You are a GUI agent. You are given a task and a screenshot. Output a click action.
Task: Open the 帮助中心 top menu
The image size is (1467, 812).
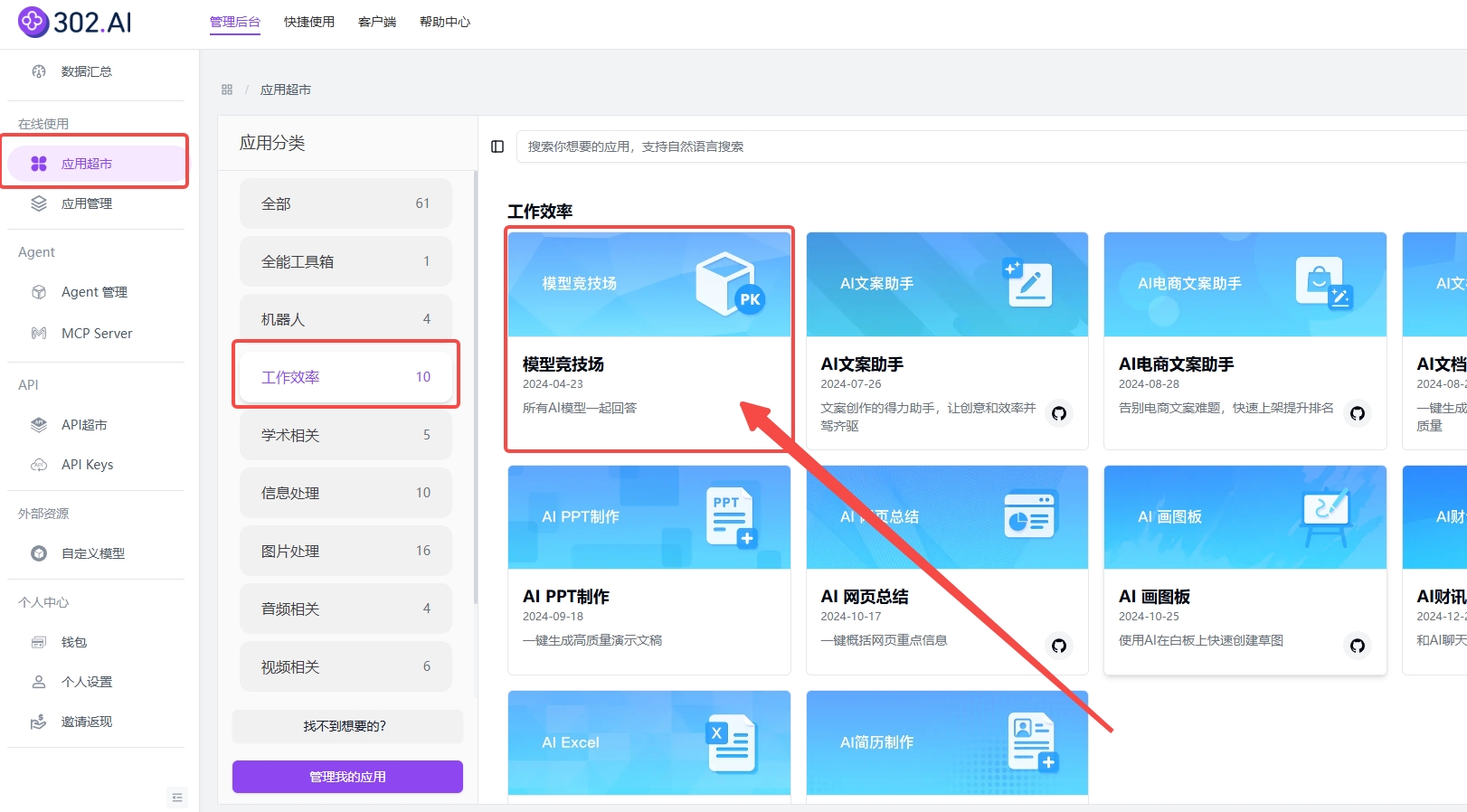[445, 22]
